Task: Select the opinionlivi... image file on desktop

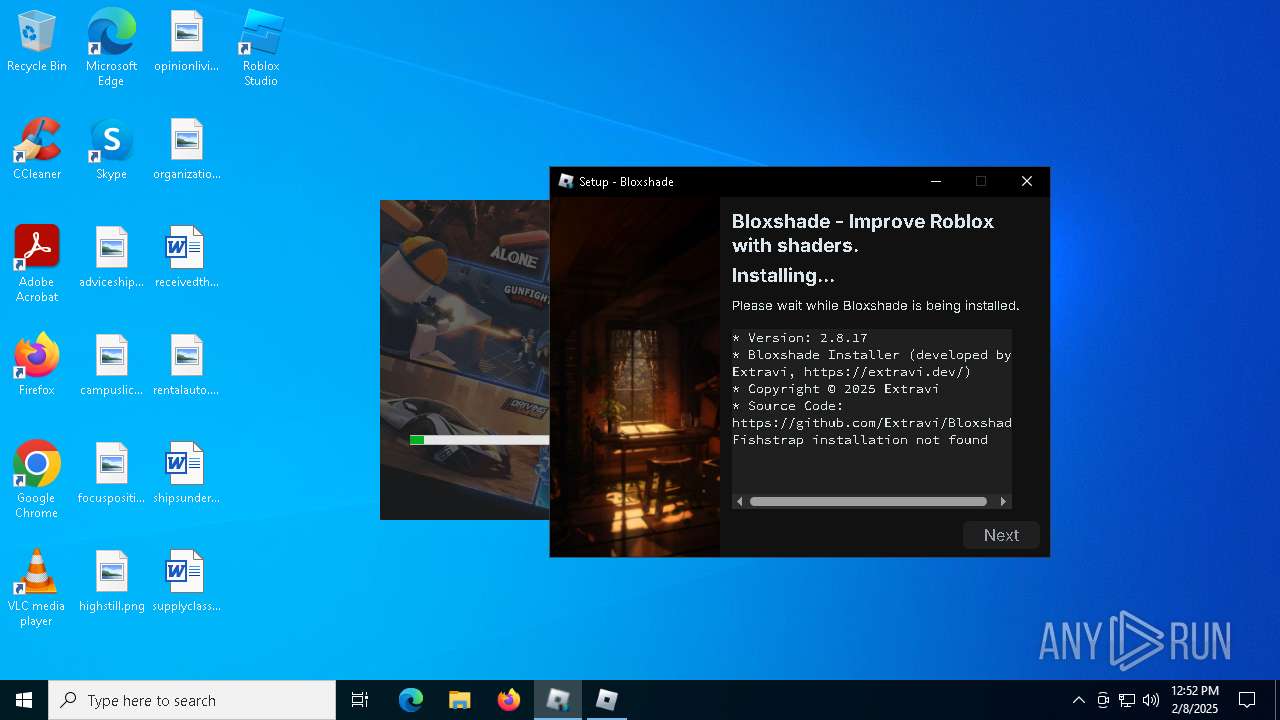Action: (186, 42)
